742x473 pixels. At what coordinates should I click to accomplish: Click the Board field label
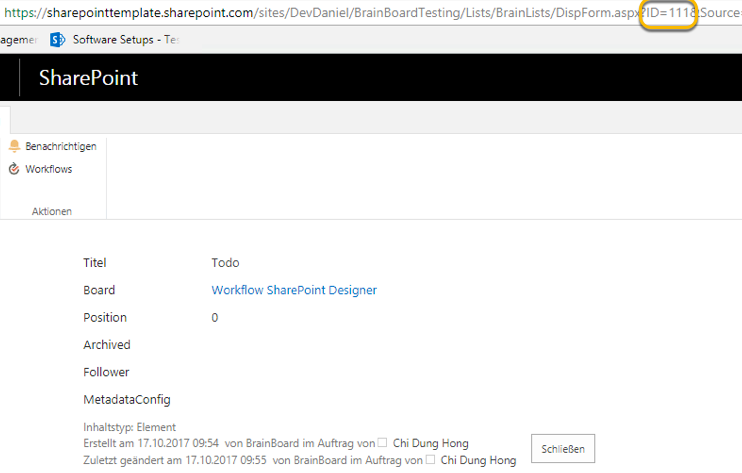[x=99, y=290]
